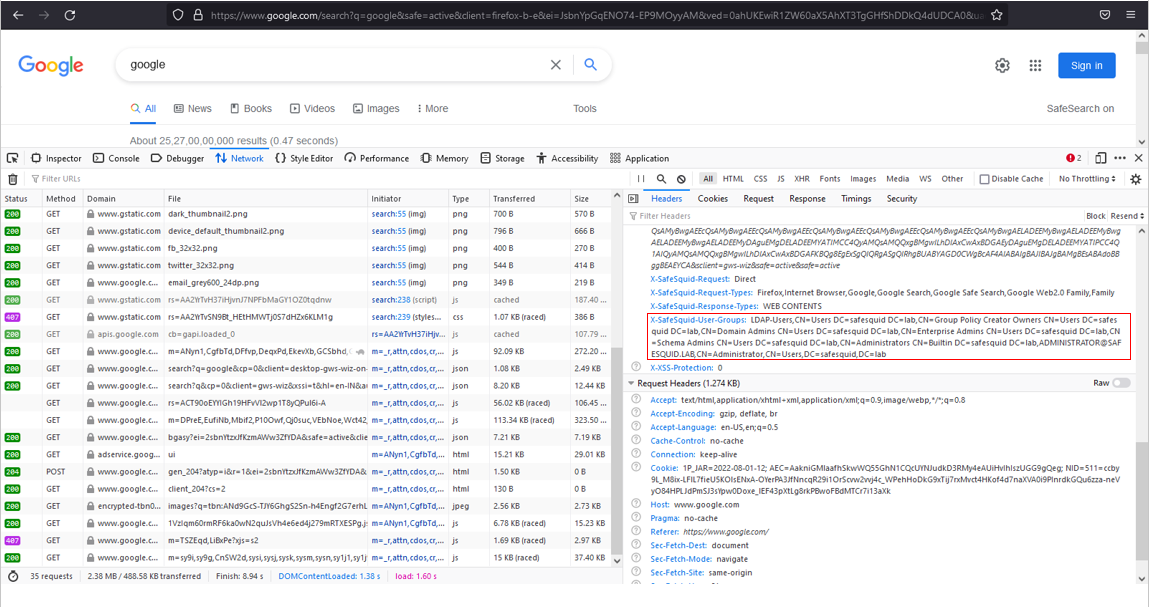Clear the network request log
This screenshot has height=607, width=1149.
(12, 179)
